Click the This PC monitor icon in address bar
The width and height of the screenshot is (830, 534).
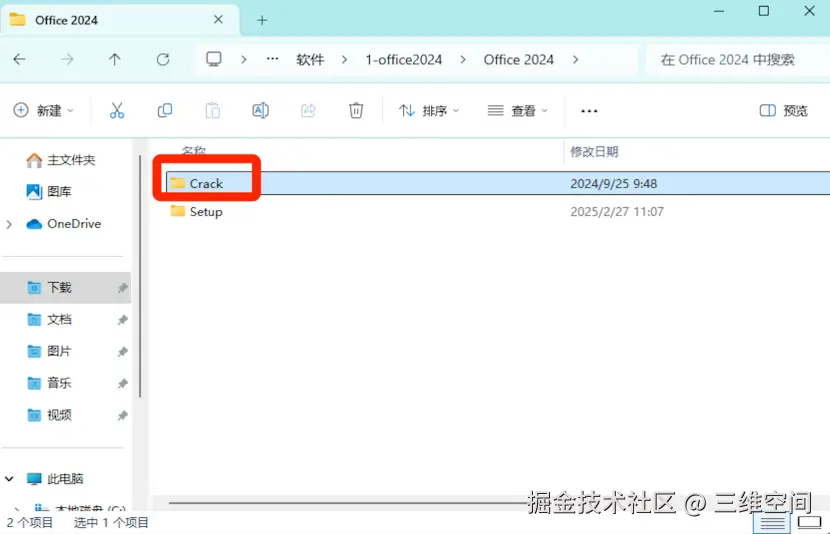pyautogui.click(x=214, y=59)
